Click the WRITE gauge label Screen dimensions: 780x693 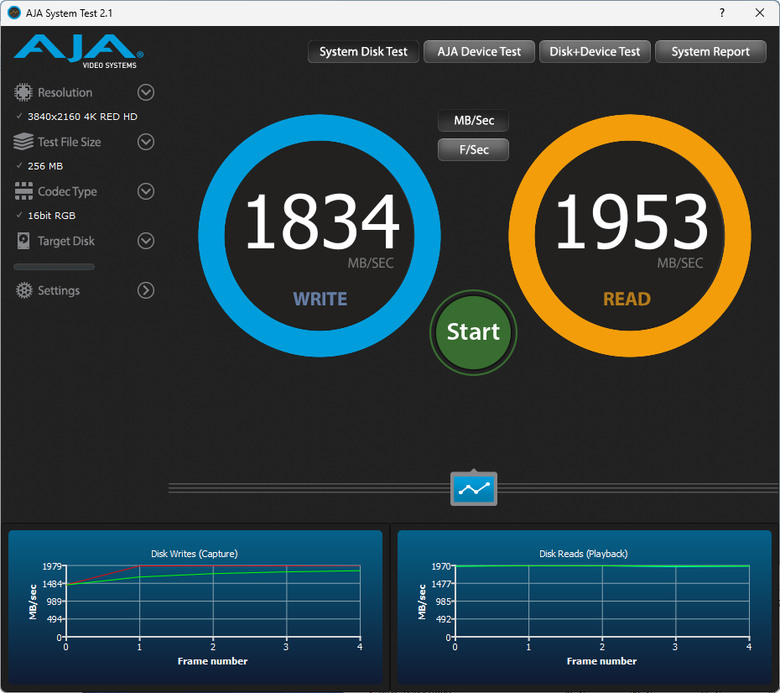click(320, 299)
